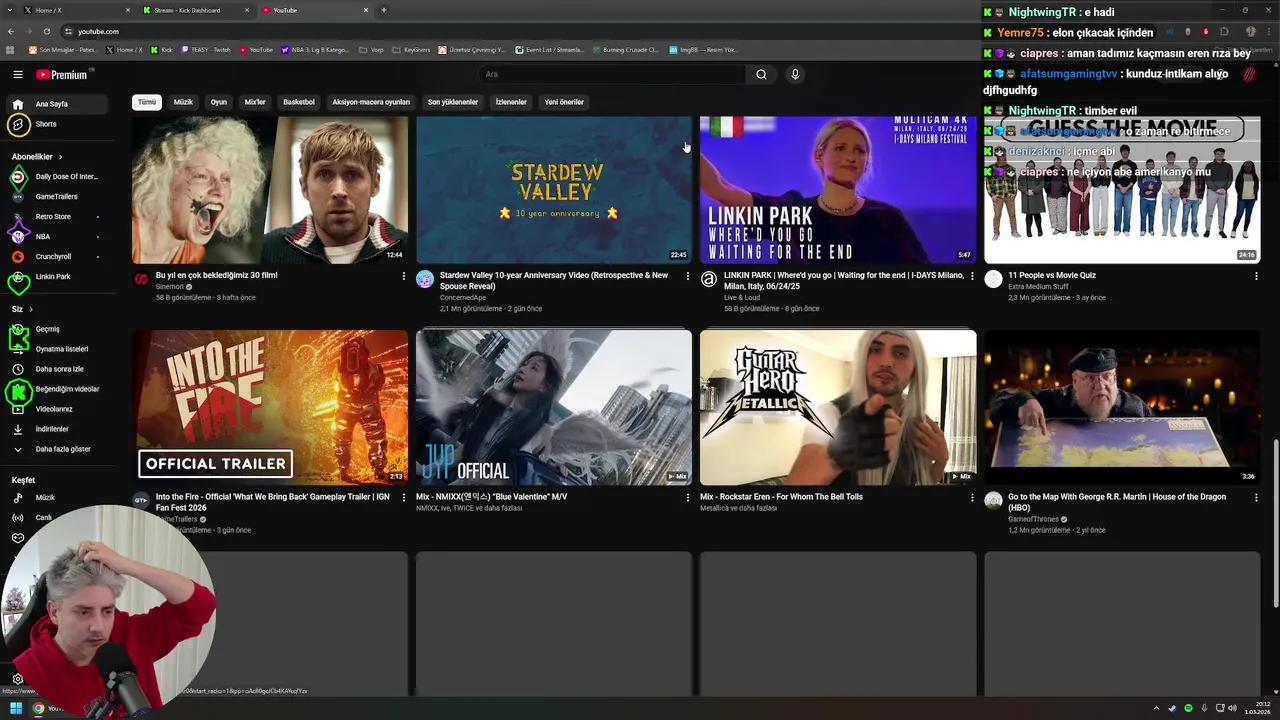This screenshot has width=1280, height=720.
Task: Open the Sinemori channel avatar
Action: 141,279
